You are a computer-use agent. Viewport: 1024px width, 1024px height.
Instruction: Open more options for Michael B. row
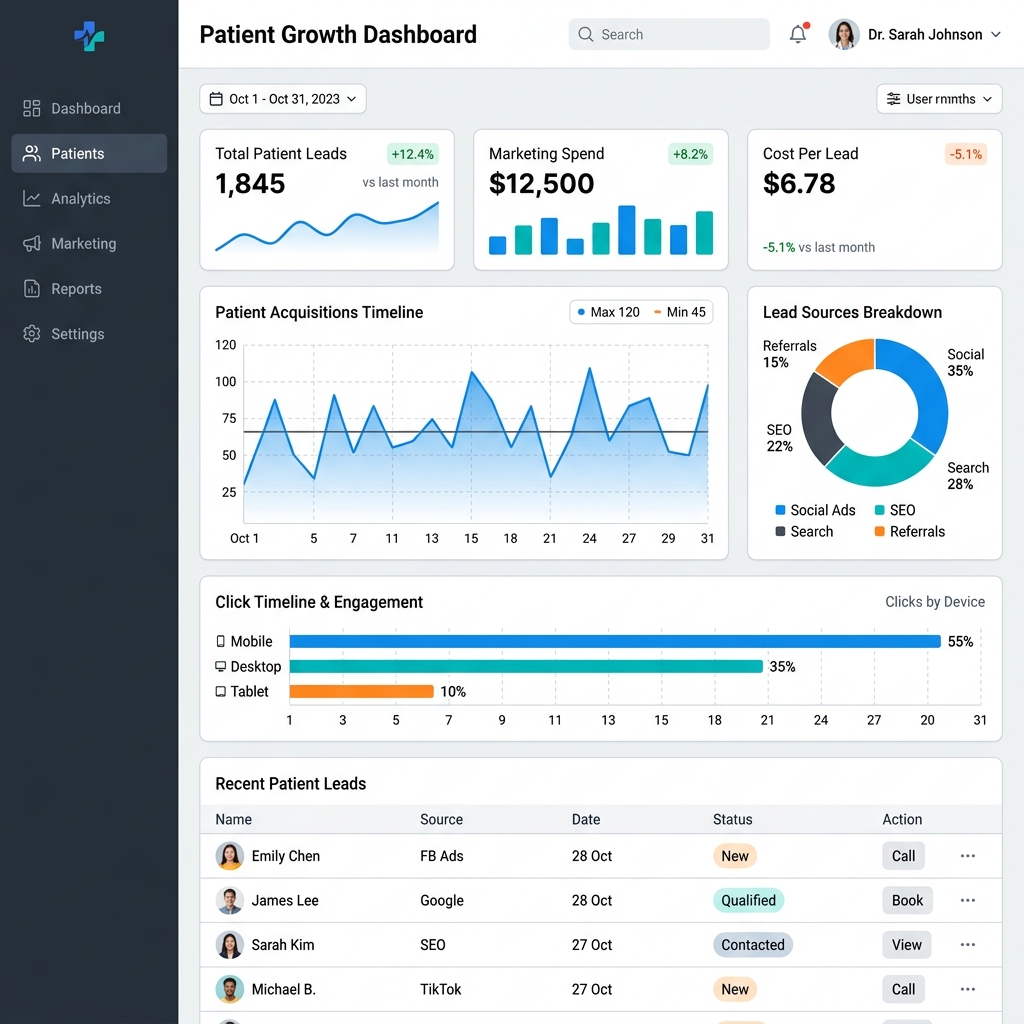[968, 989]
